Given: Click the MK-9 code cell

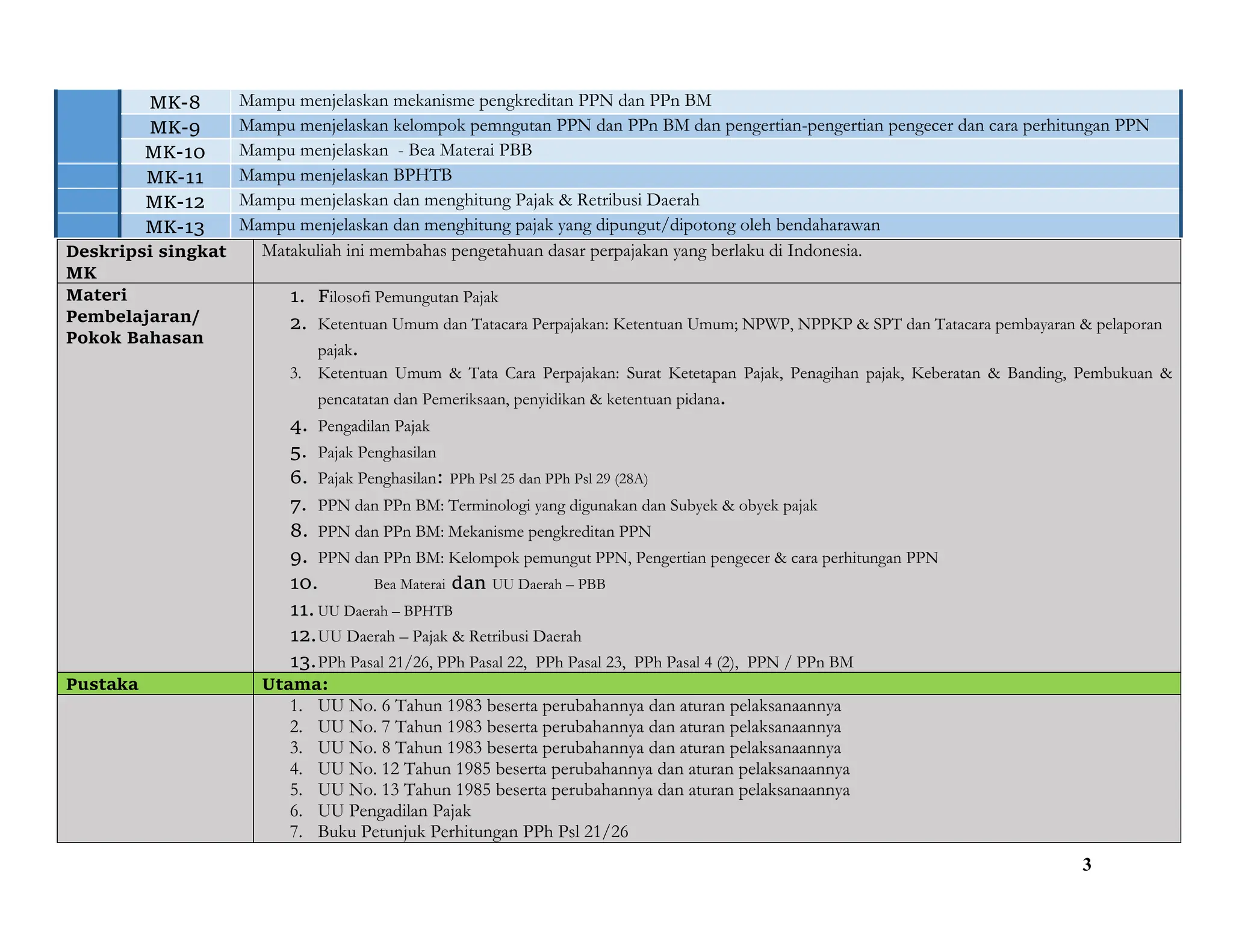Looking at the screenshot, I should (x=175, y=128).
